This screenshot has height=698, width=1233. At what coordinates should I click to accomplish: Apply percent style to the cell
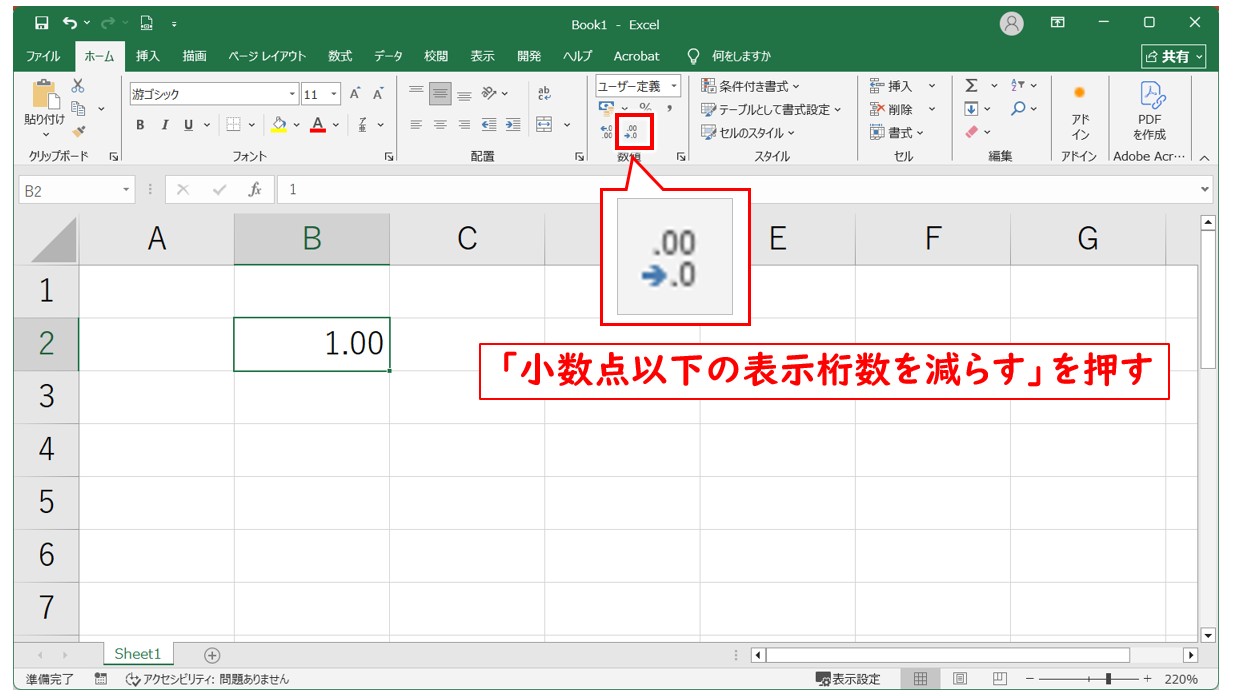[645, 107]
